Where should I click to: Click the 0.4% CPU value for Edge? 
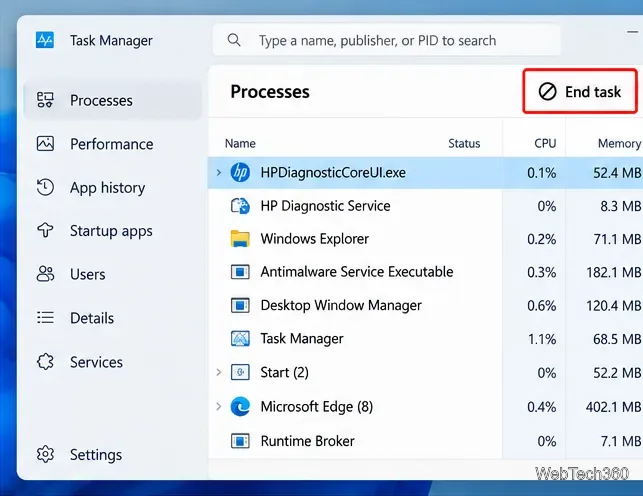(x=542, y=407)
